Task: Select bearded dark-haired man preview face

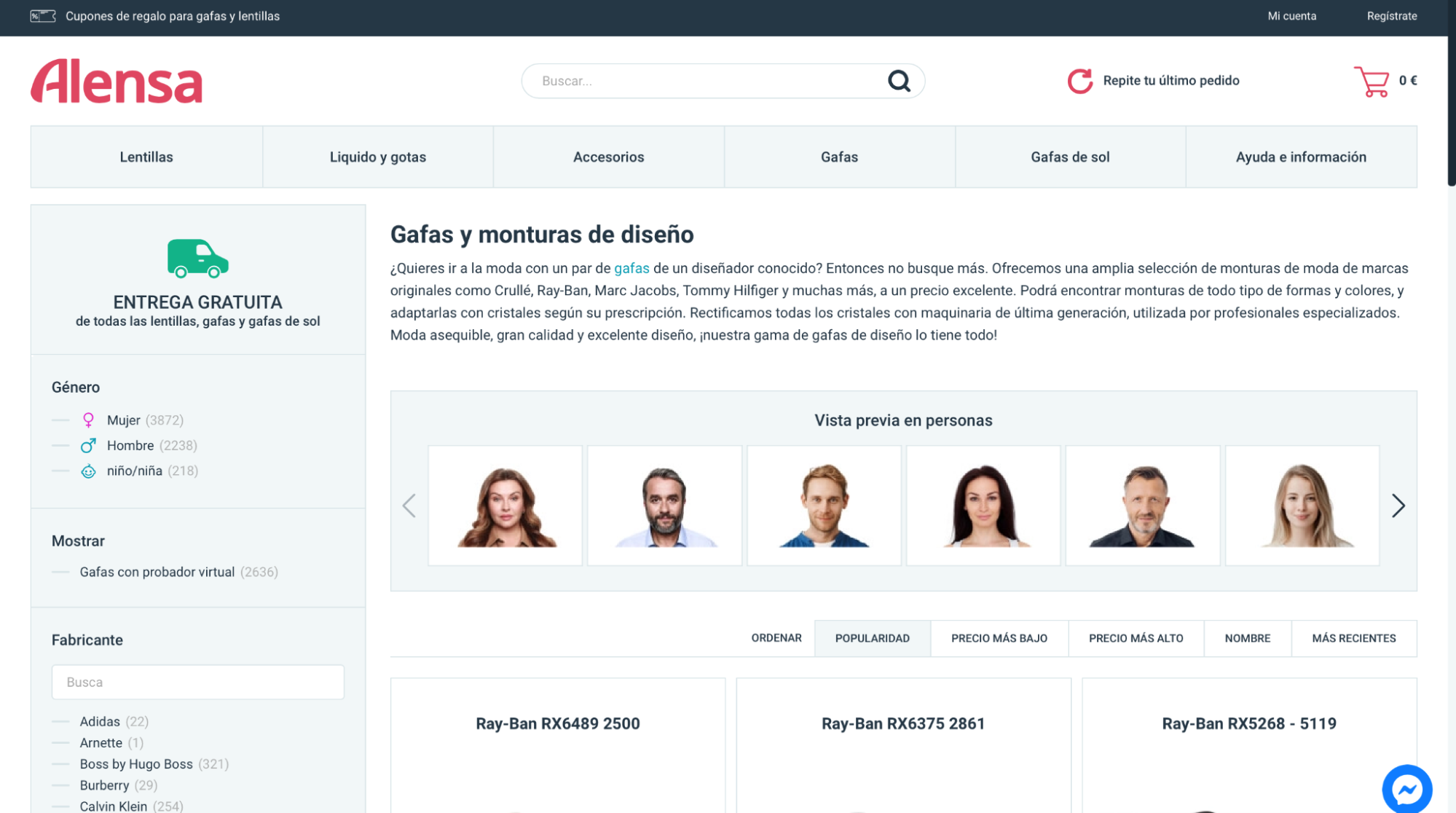Action: point(665,506)
